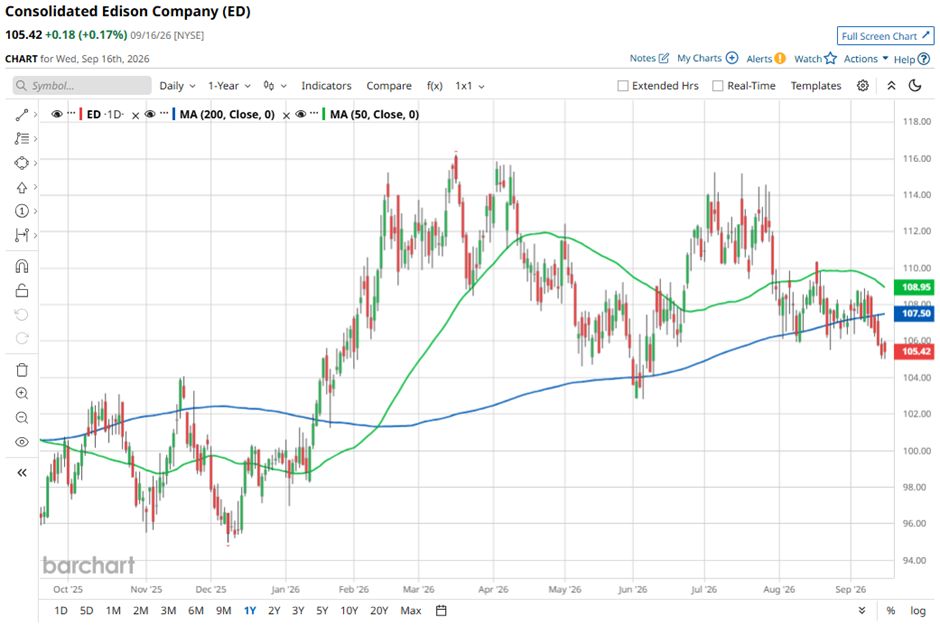
Task: Click the Templates button
Action: (x=816, y=86)
